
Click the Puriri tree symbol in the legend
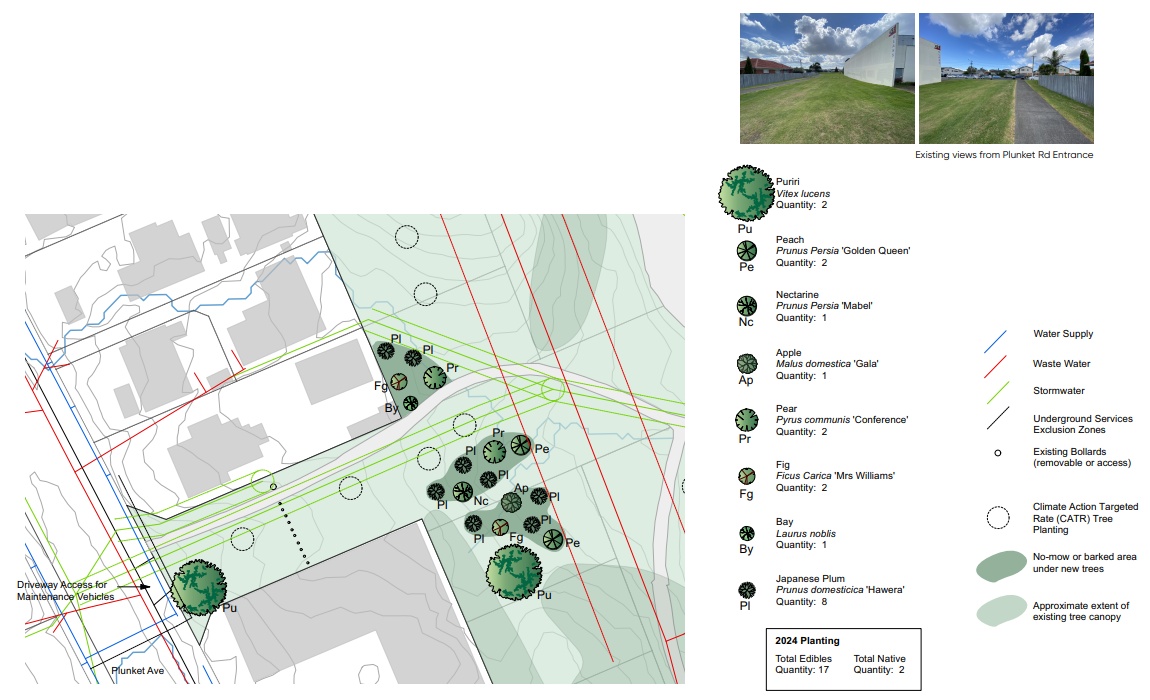[746, 193]
